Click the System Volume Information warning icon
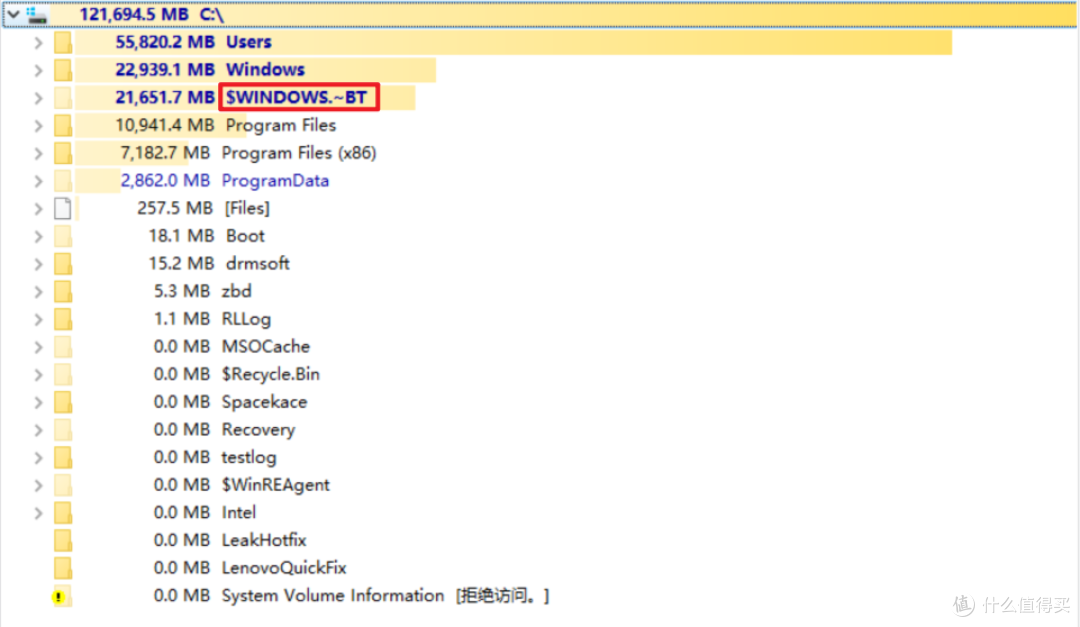The height and width of the screenshot is (627, 1080). 60,596
